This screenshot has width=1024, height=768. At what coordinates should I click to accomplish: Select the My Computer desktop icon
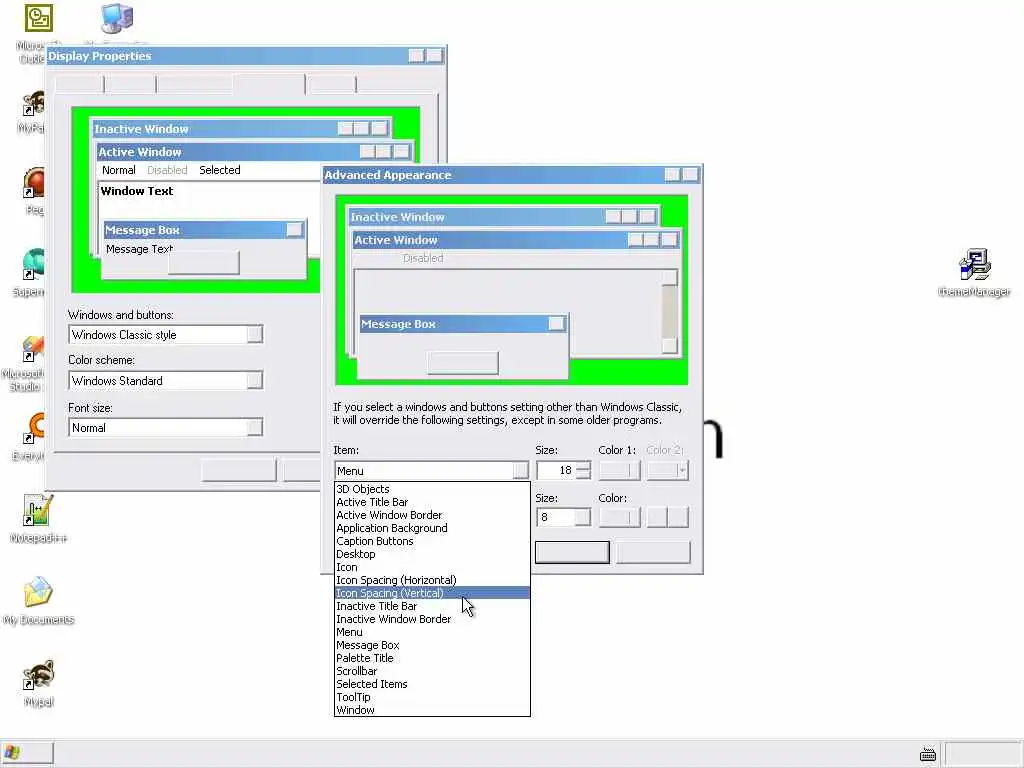coord(118,18)
